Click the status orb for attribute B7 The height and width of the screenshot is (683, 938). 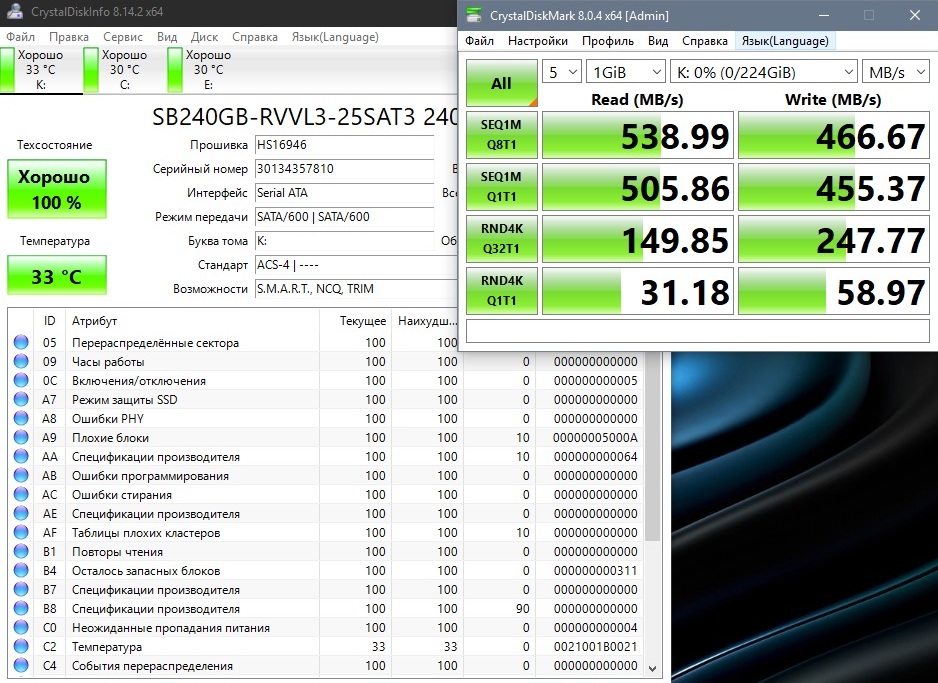[x=21, y=589]
